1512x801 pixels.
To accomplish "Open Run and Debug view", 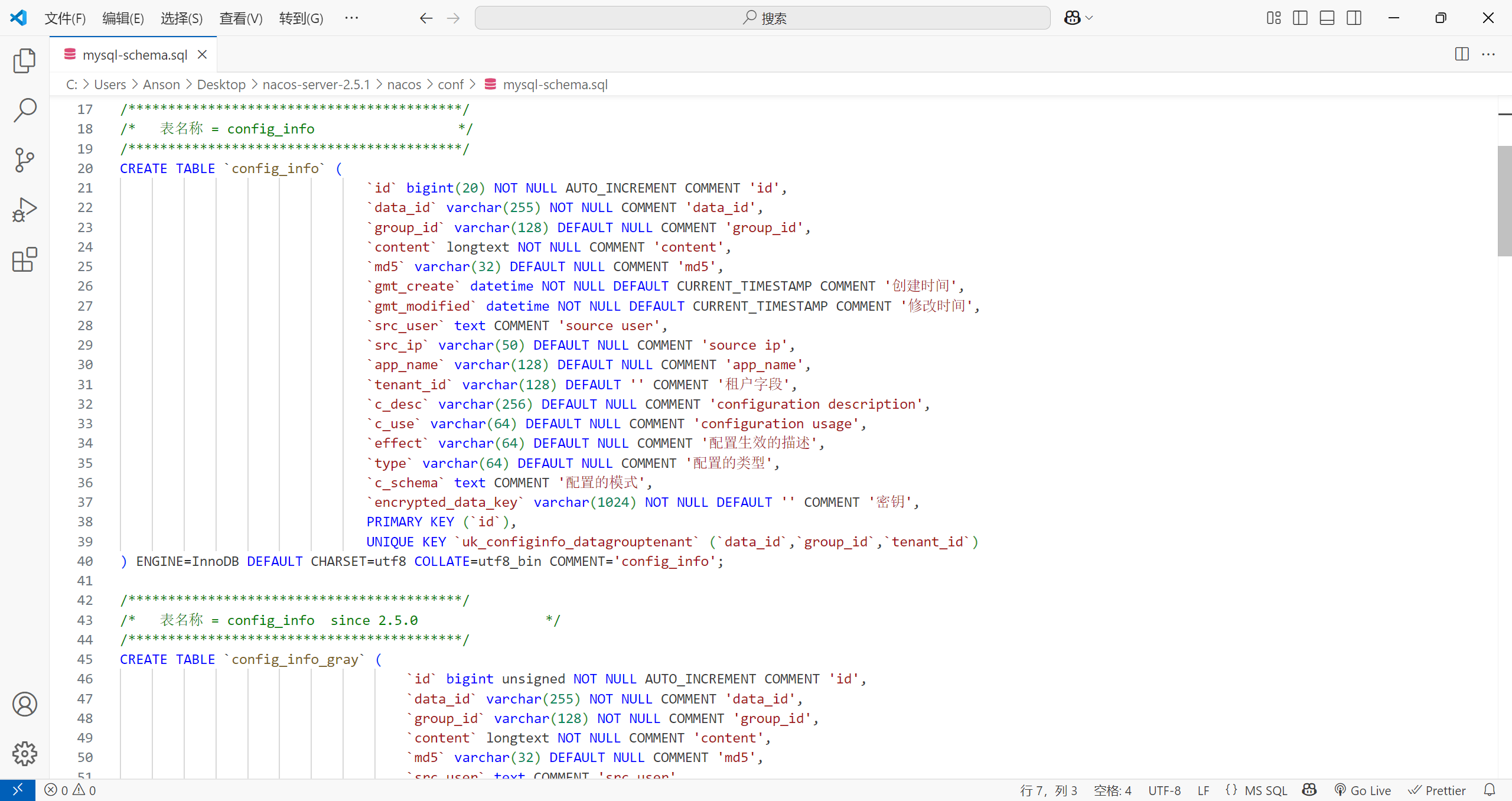I will (x=24, y=210).
